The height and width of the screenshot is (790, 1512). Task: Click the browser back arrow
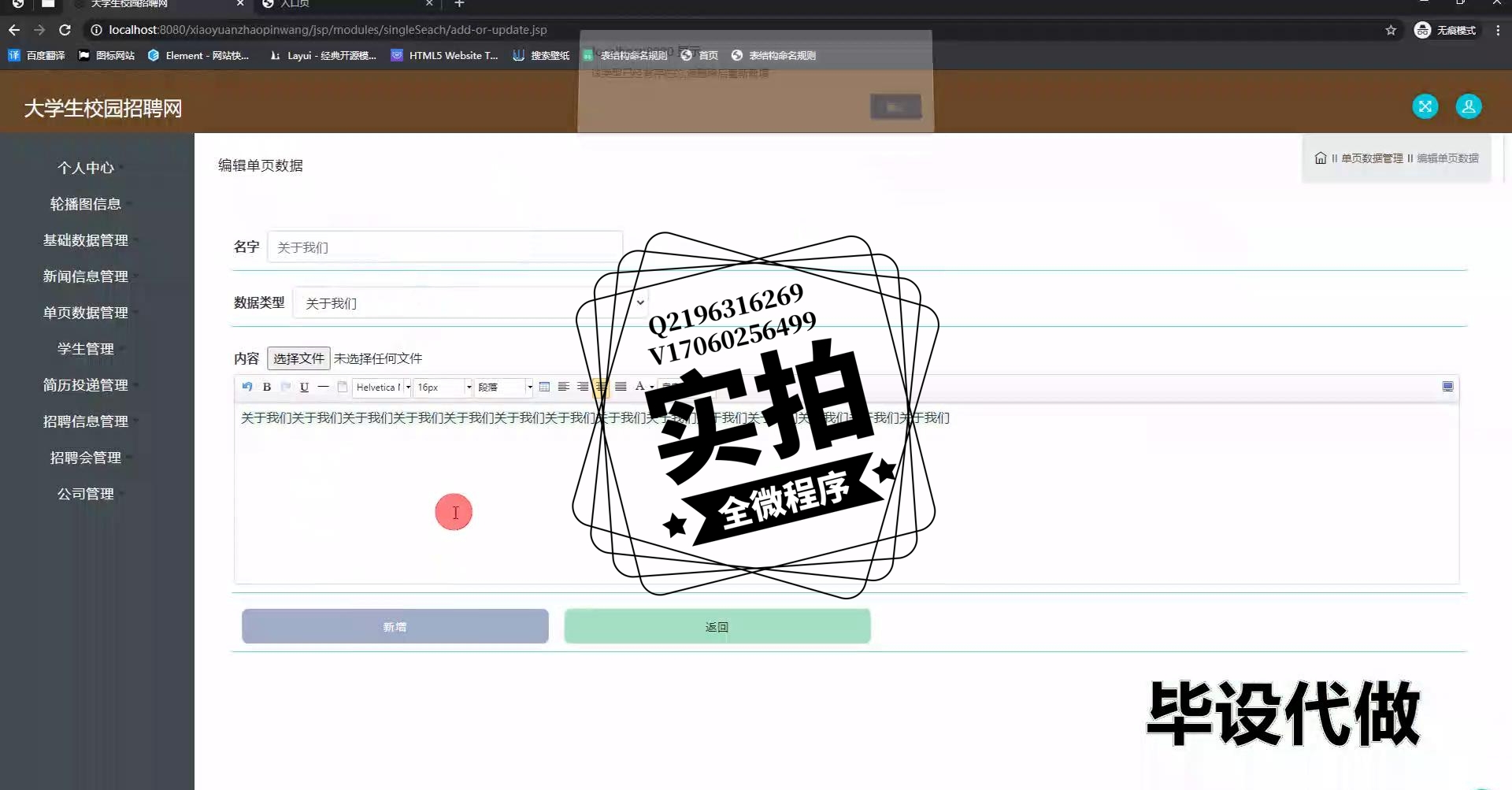coord(14,30)
